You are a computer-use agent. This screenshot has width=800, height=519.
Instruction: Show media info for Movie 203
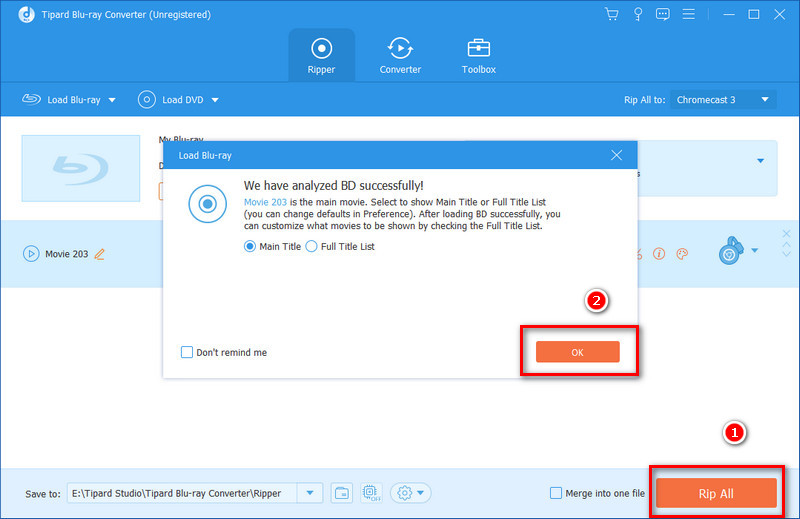(659, 254)
